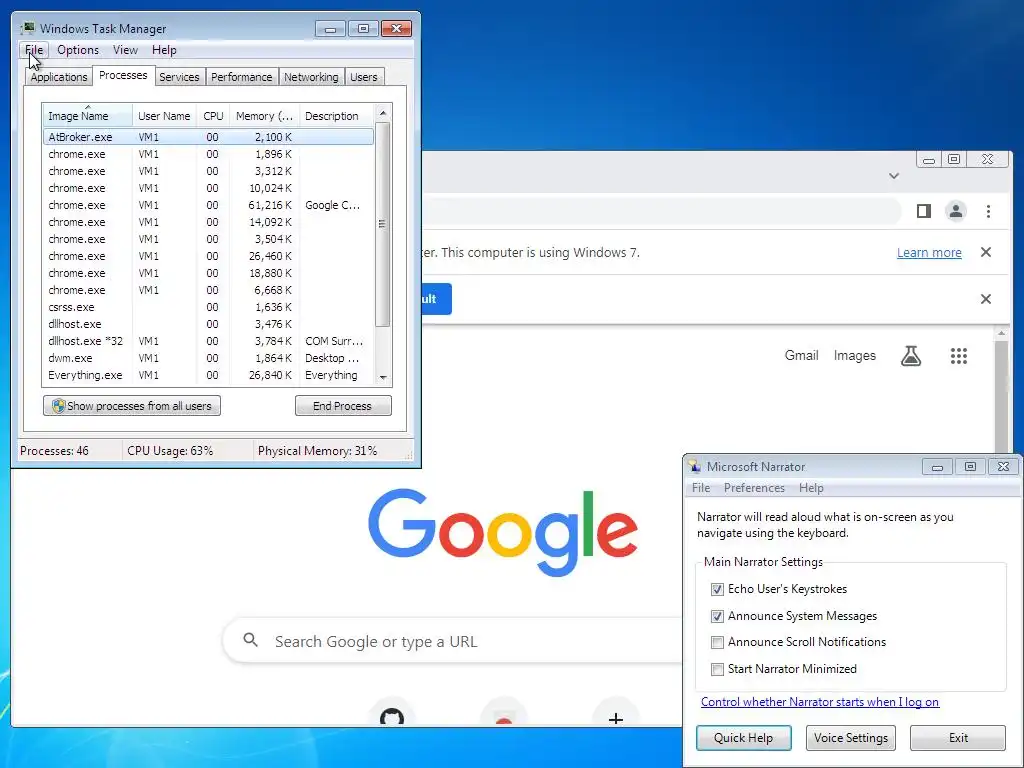Viewport: 1024px width, 768px height.
Task: Click the Microsoft Narrator title bar icon
Action: tap(695, 466)
